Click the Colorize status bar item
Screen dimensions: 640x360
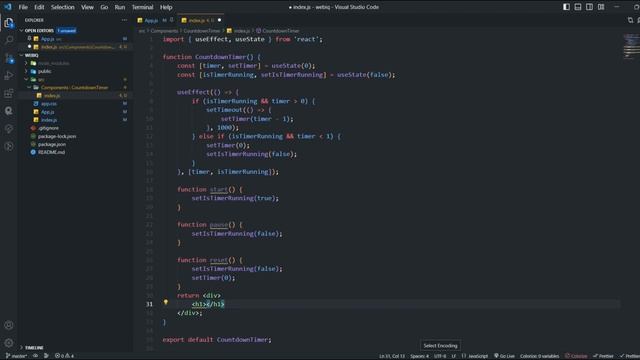pos(576,356)
